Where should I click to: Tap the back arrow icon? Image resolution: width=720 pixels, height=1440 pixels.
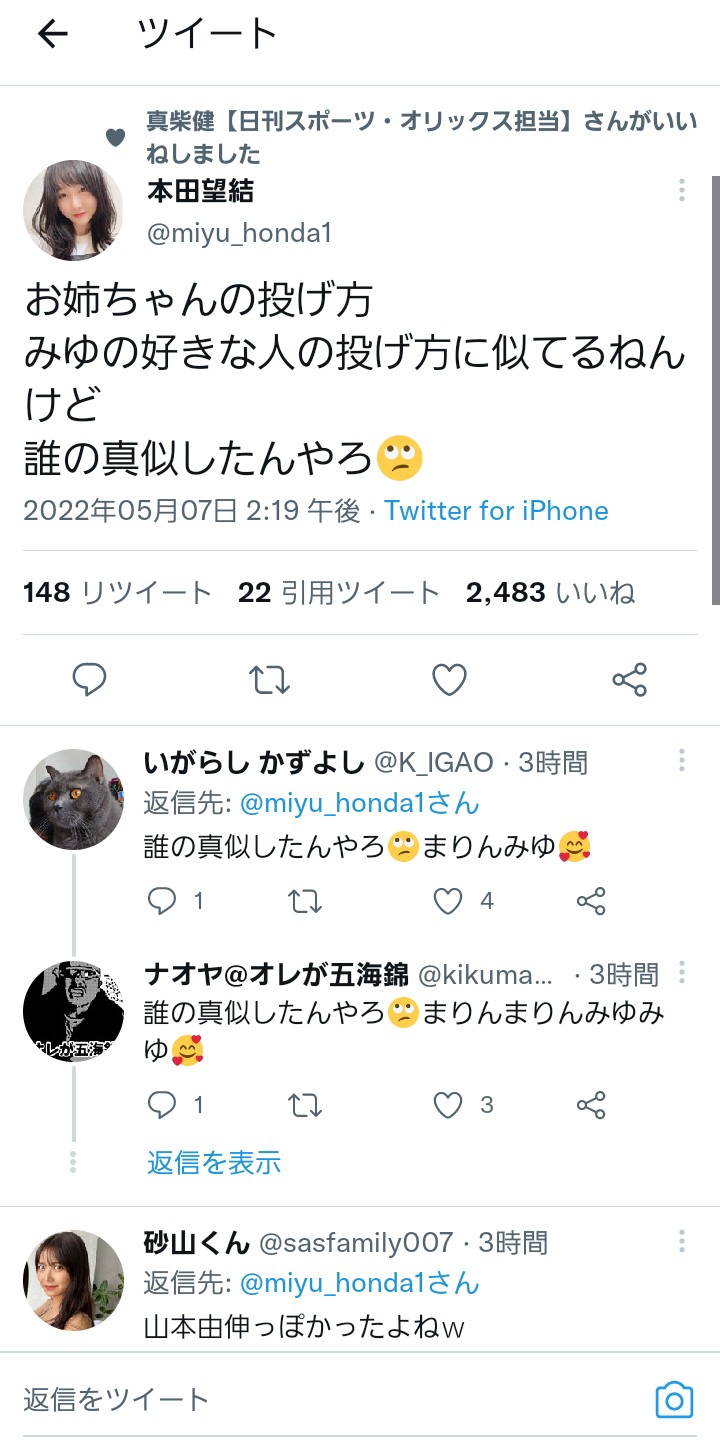pyautogui.click(x=53, y=34)
